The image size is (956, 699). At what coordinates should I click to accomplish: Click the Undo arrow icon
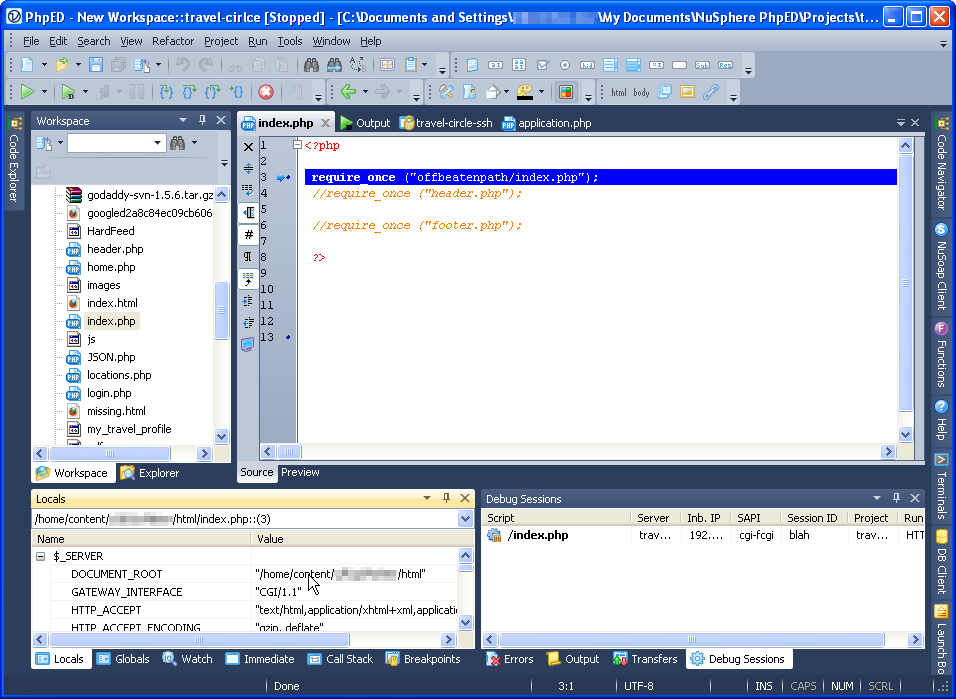tap(182, 65)
